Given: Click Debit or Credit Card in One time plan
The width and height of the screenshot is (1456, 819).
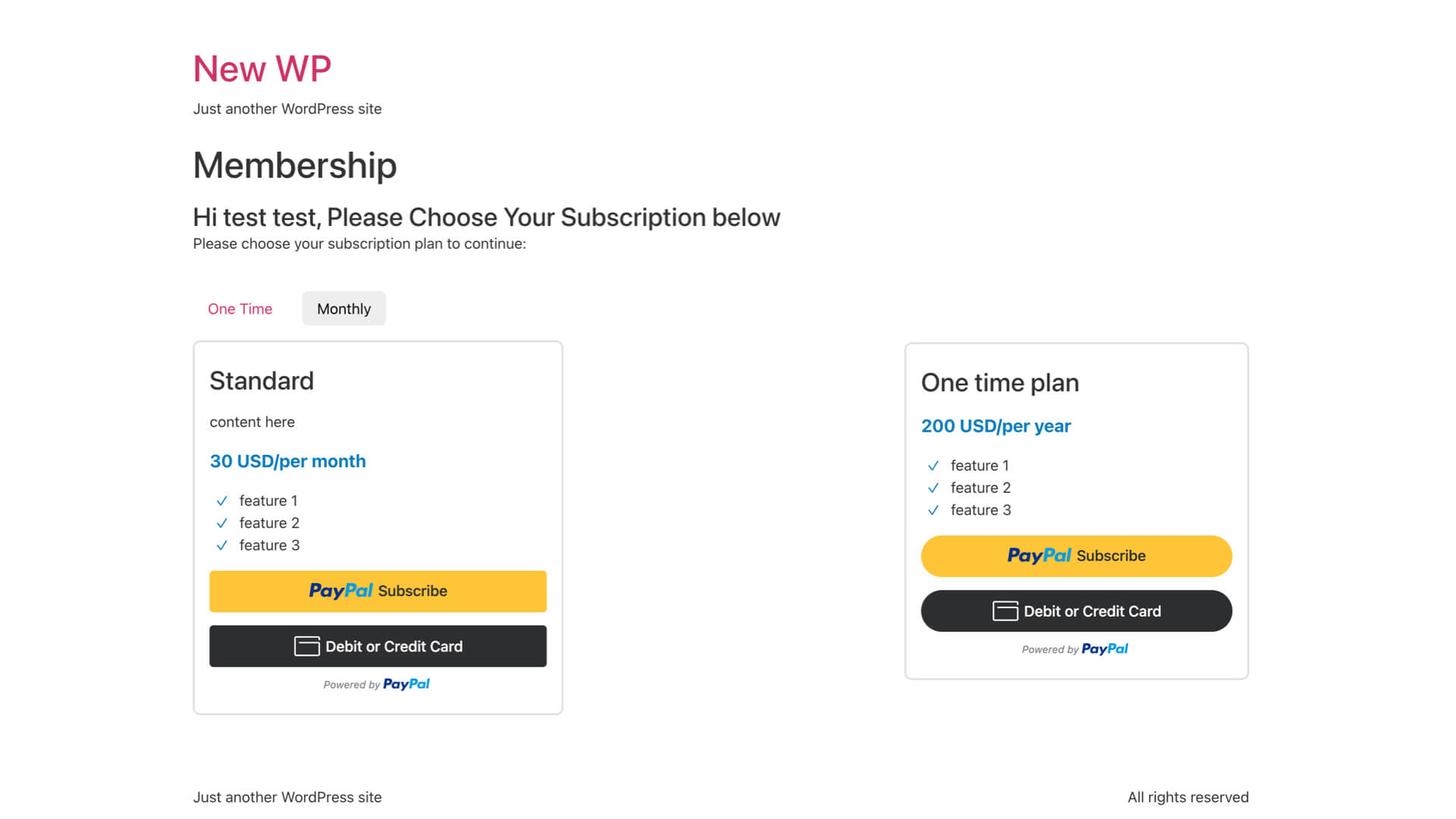Looking at the screenshot, I should pos(1076,611).
